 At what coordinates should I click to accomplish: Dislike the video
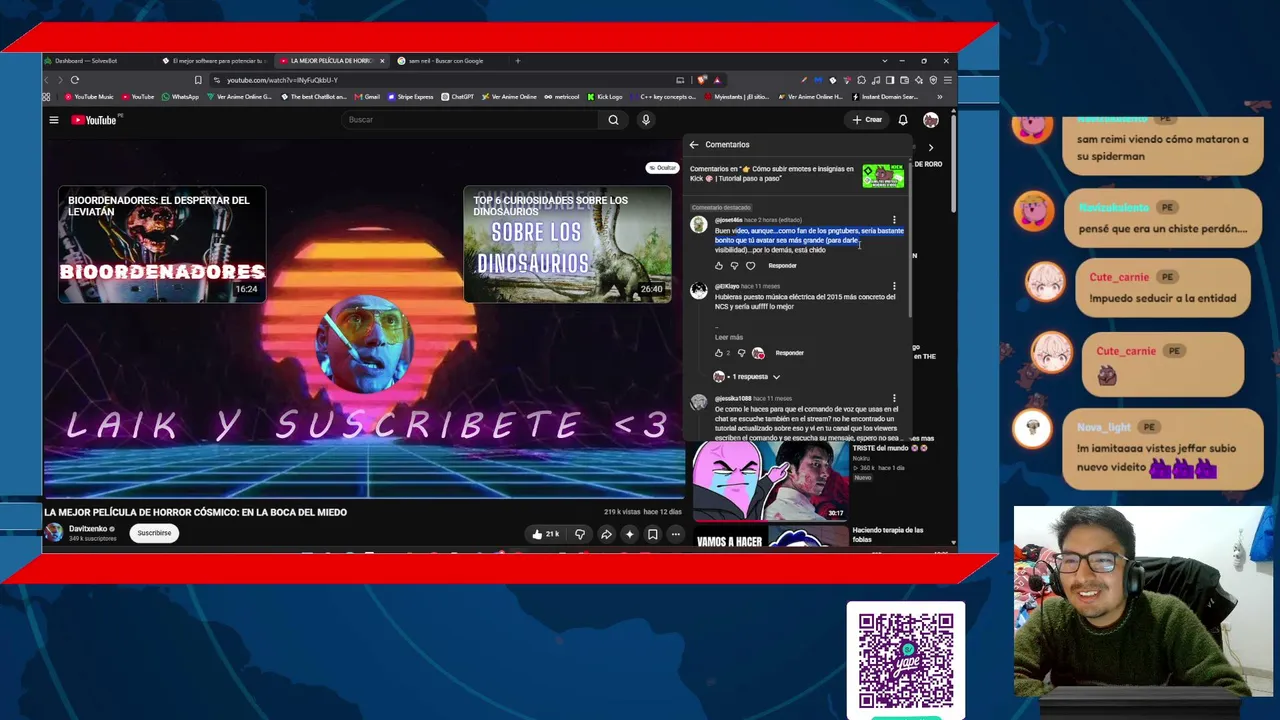(580, 534)
